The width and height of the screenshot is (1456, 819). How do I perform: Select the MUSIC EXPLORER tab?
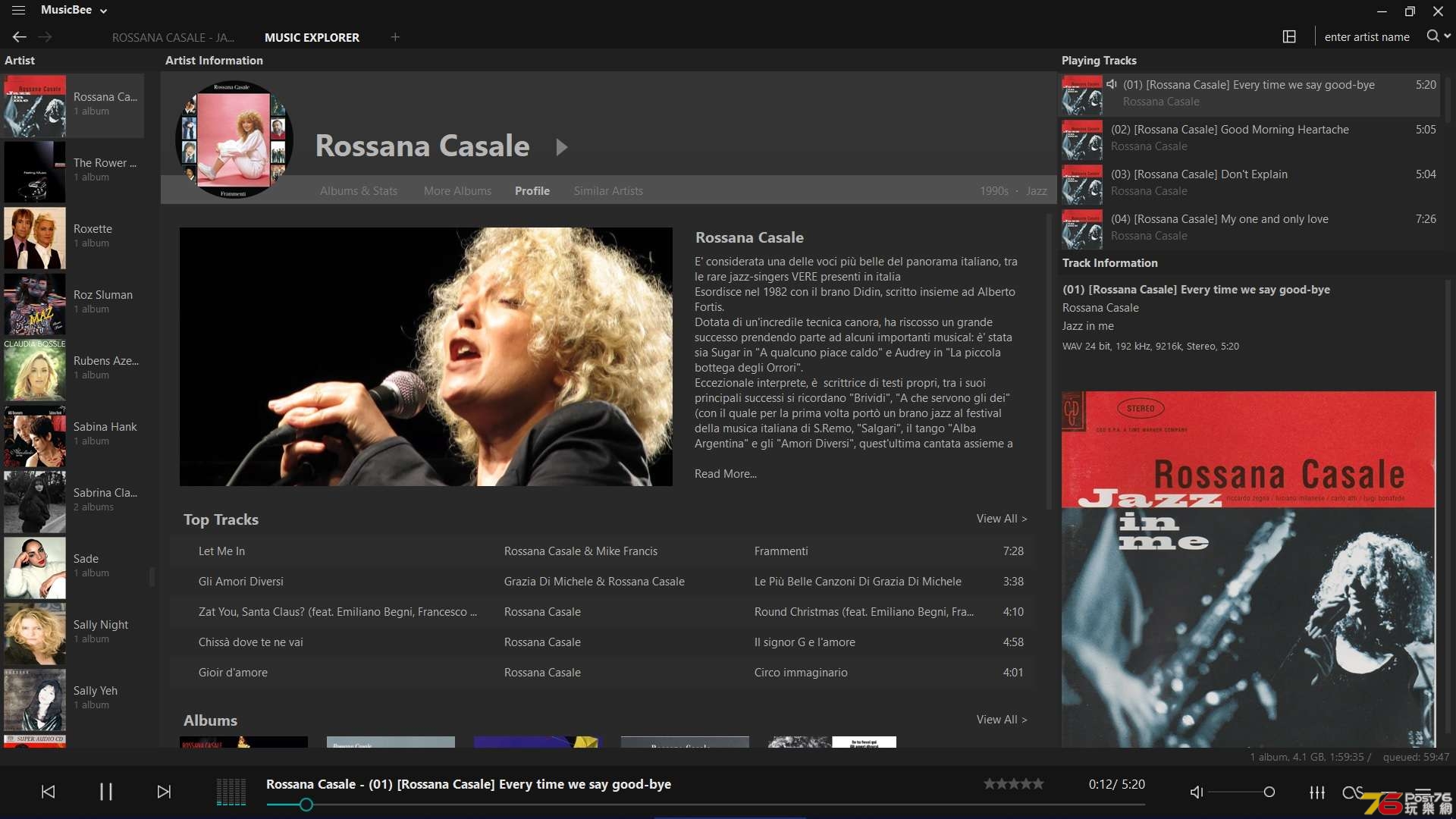[x=312, y=37]
